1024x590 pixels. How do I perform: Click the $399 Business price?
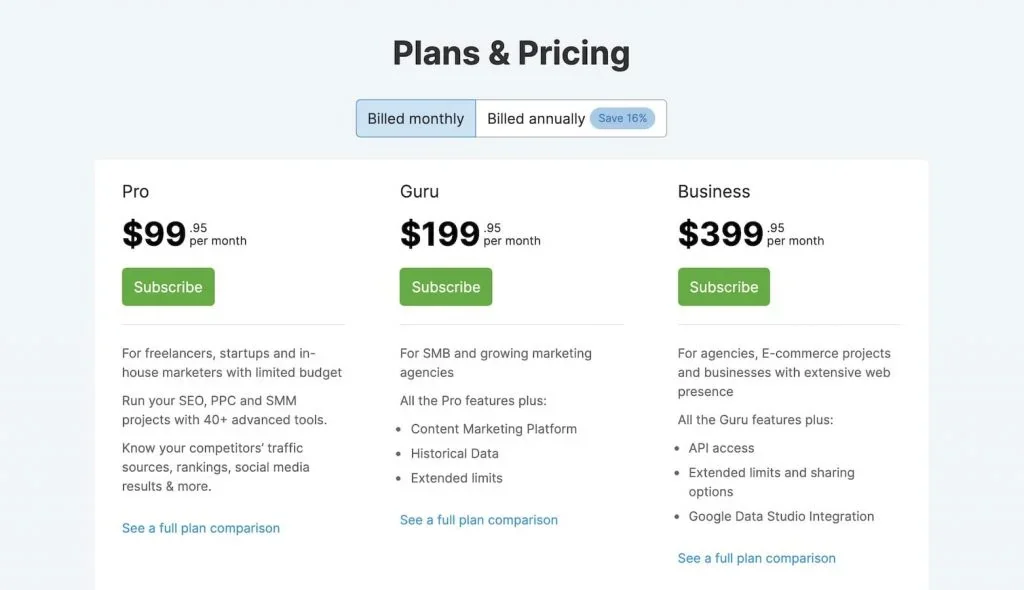tap(720, 234)
